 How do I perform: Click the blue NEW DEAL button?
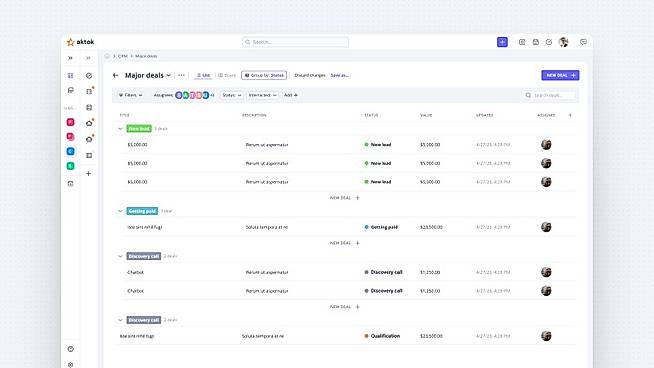pos(560,75)
